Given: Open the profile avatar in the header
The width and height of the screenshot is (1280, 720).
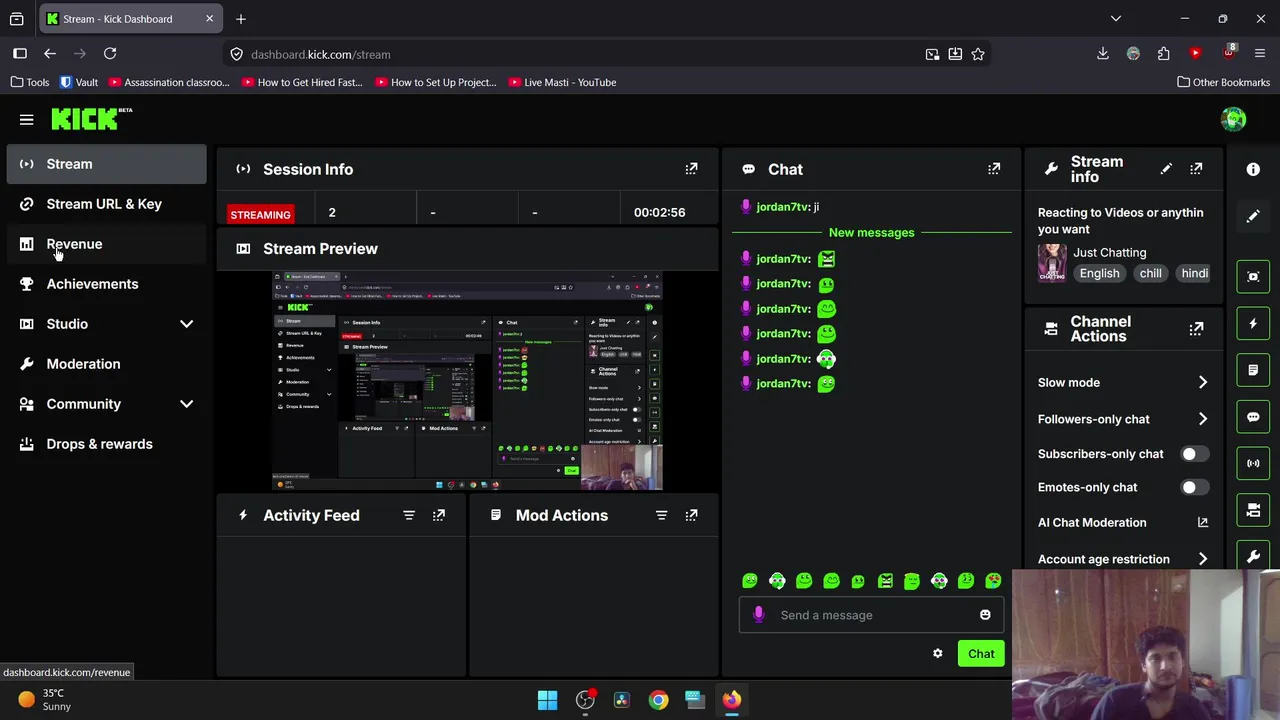Looking at the screenshot, I should click(1233, 119).
